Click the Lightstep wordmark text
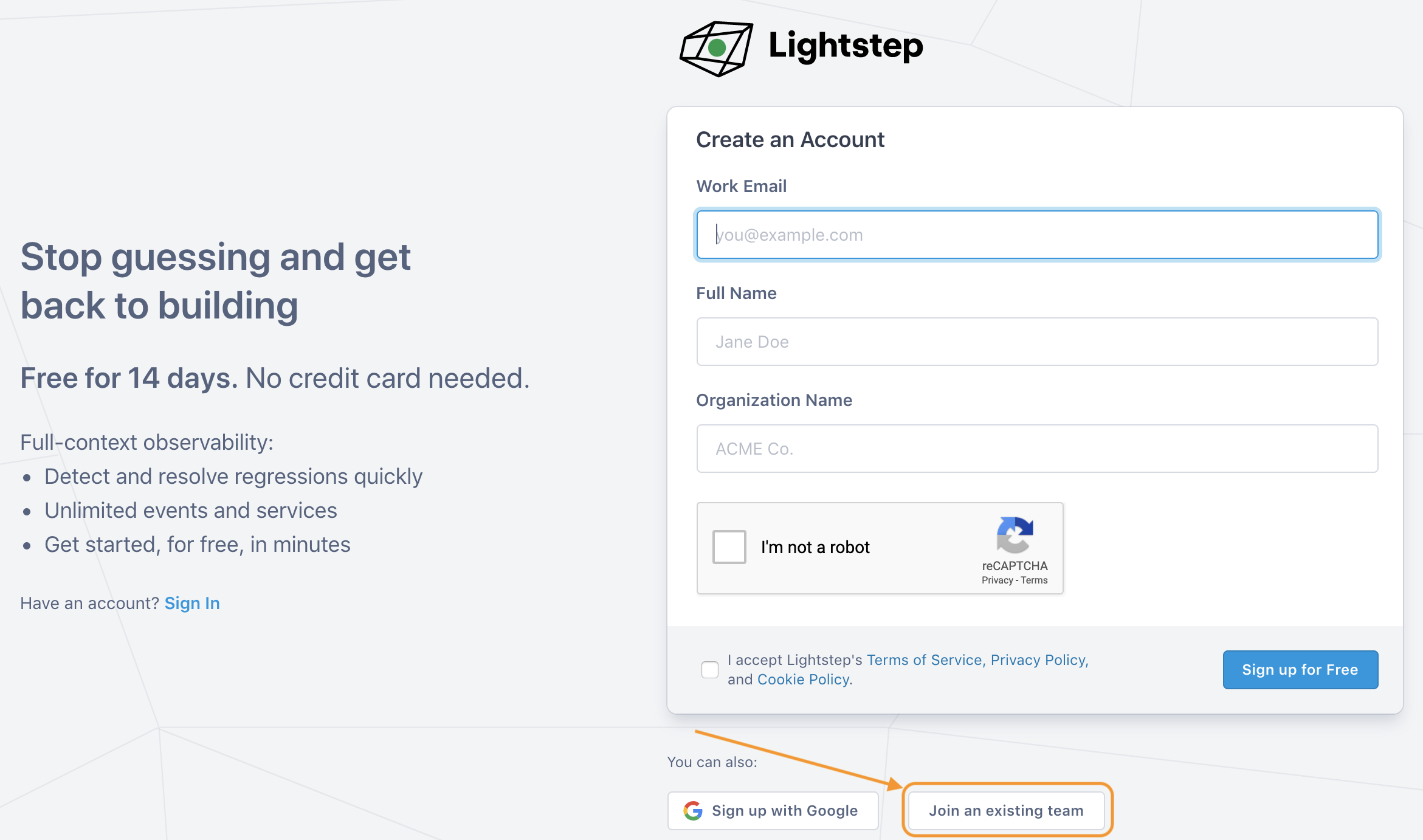Viewport: 1423px width, 840px height. [846, 46]
